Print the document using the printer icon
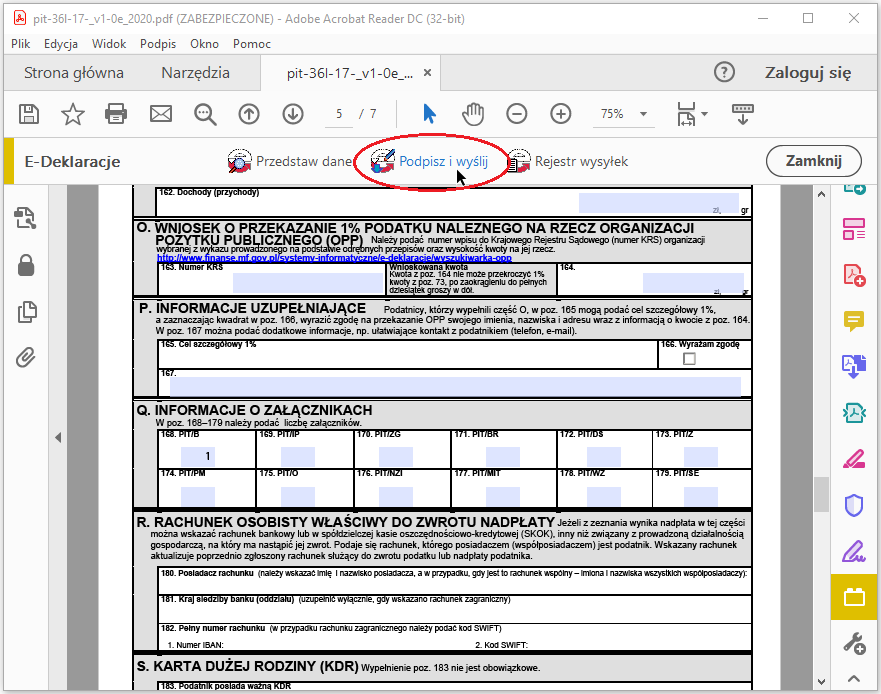This screenshot has width=881, height=694. point(116,114)
